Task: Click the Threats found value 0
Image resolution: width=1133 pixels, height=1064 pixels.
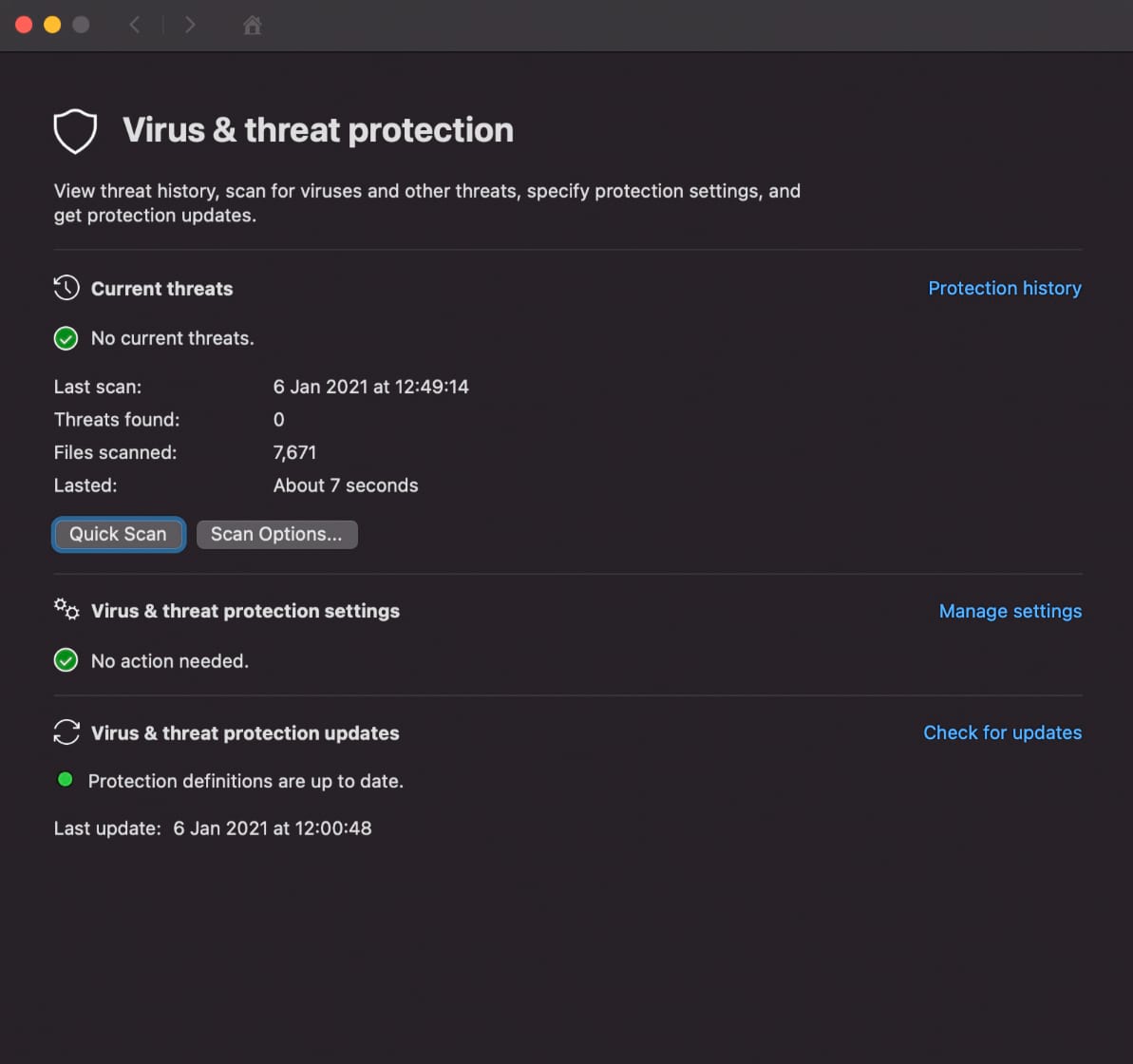Action: click(x=279, y=420)
